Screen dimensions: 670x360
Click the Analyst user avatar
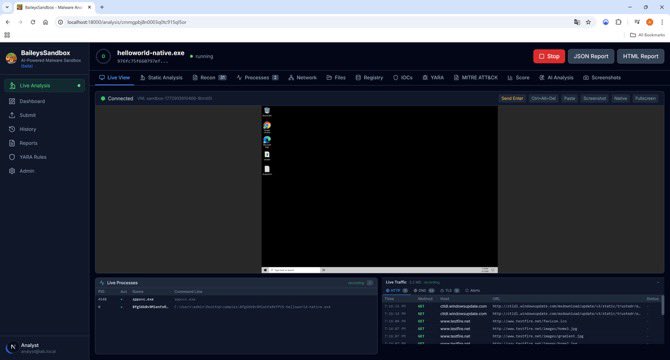[12, 348]
